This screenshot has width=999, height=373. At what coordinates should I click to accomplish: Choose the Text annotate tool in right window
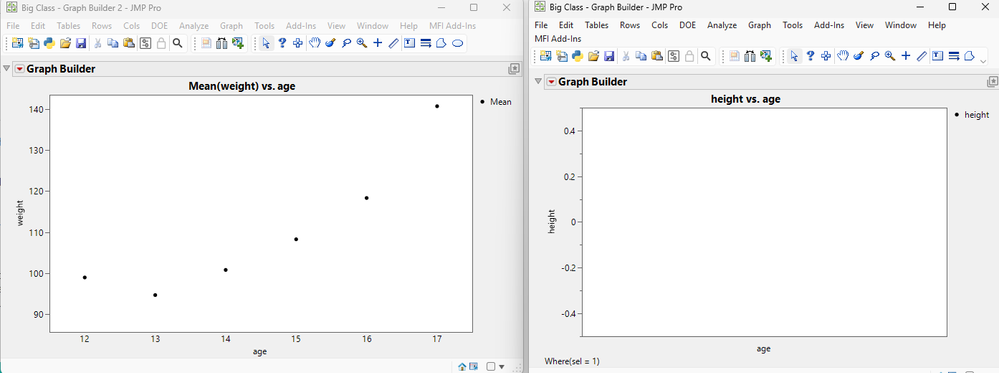(937, 56)
